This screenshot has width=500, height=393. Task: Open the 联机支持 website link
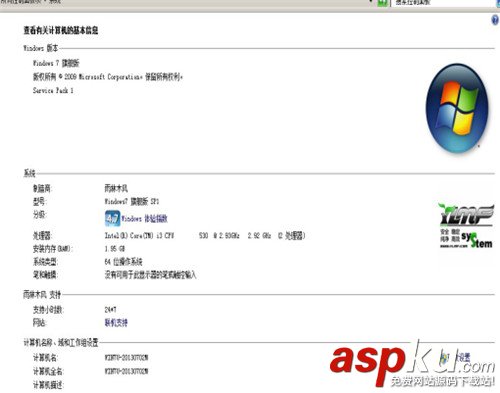coord(116,323)
